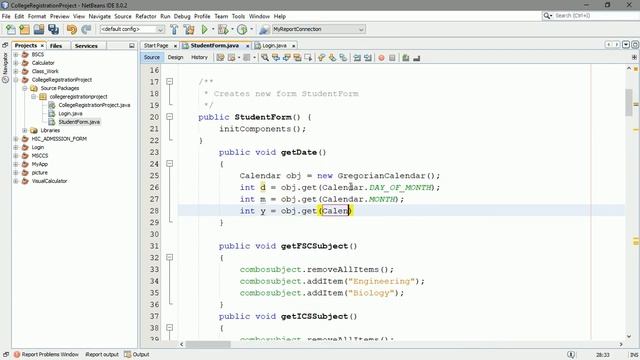
Task: Click the Profile Project toolbar icon
Action: point(242,29)
